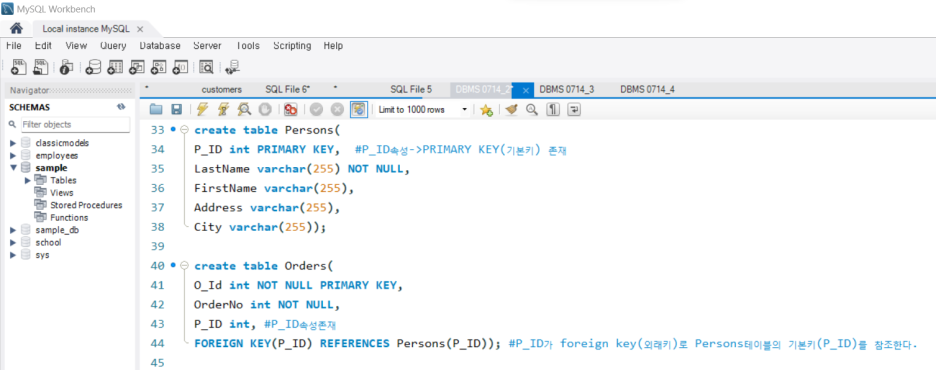Create a new view icon
Viewport: 936px width, 370px height.
click(x=137, y=67)
